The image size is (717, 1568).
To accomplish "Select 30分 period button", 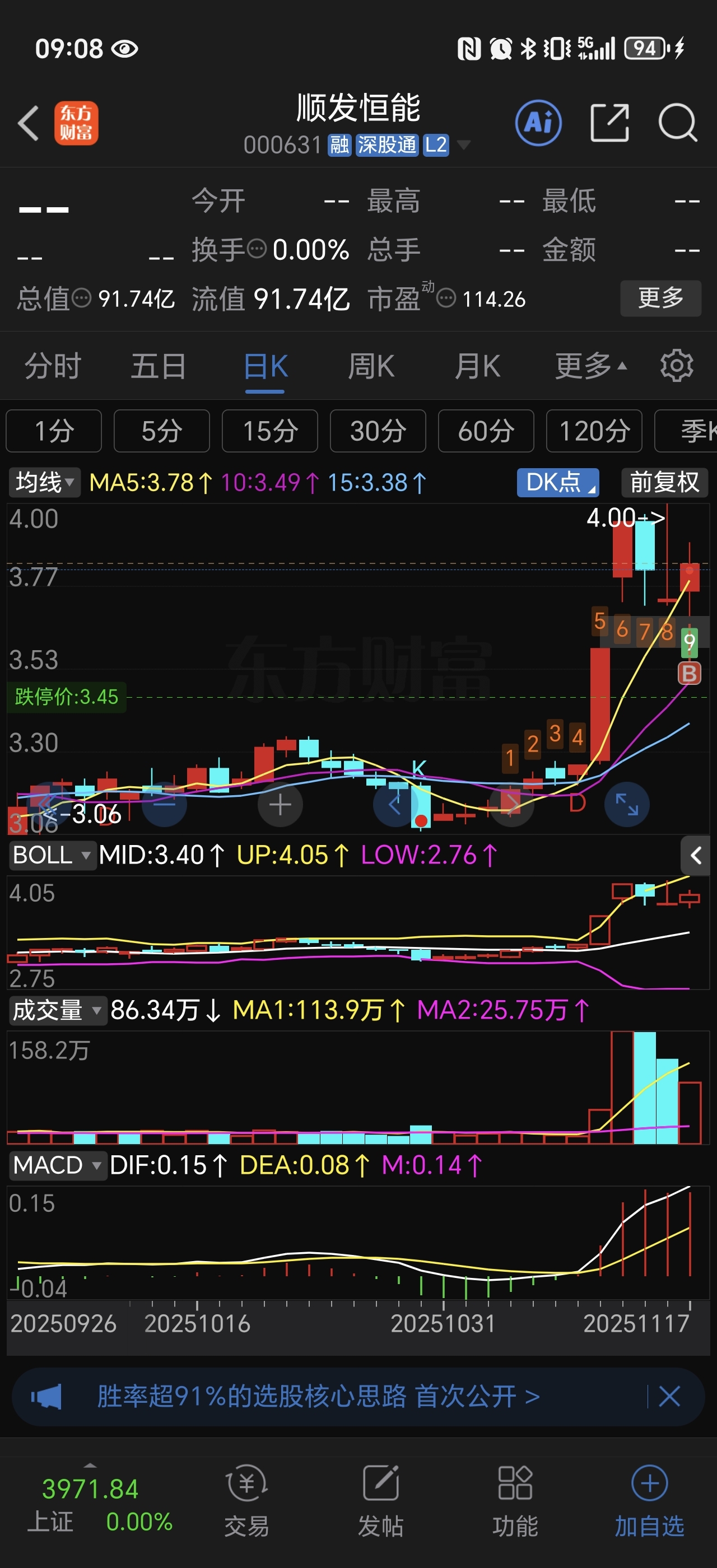I will 378,431.
